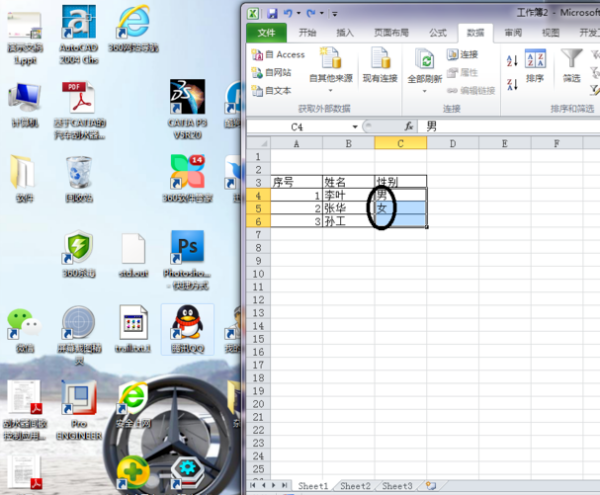Switch to the Sheet1 tab
Viewport: 600px width, 495px height.
pyautogui.click(x=313, y=486)
